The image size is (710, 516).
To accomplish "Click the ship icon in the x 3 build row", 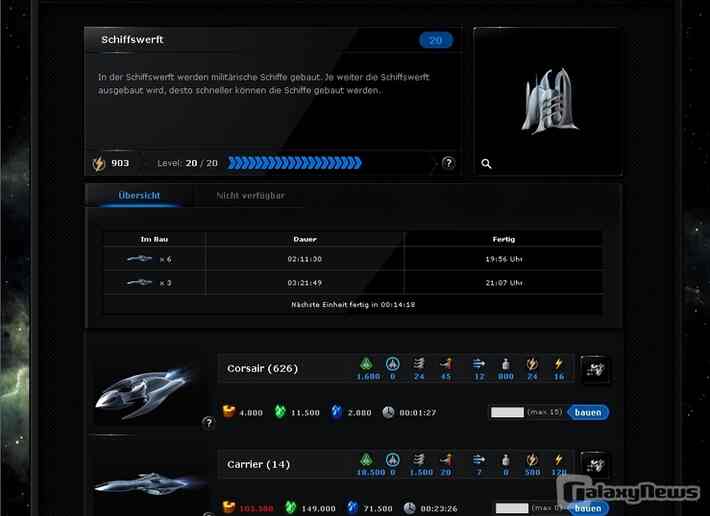I will [x=139, y=282].
